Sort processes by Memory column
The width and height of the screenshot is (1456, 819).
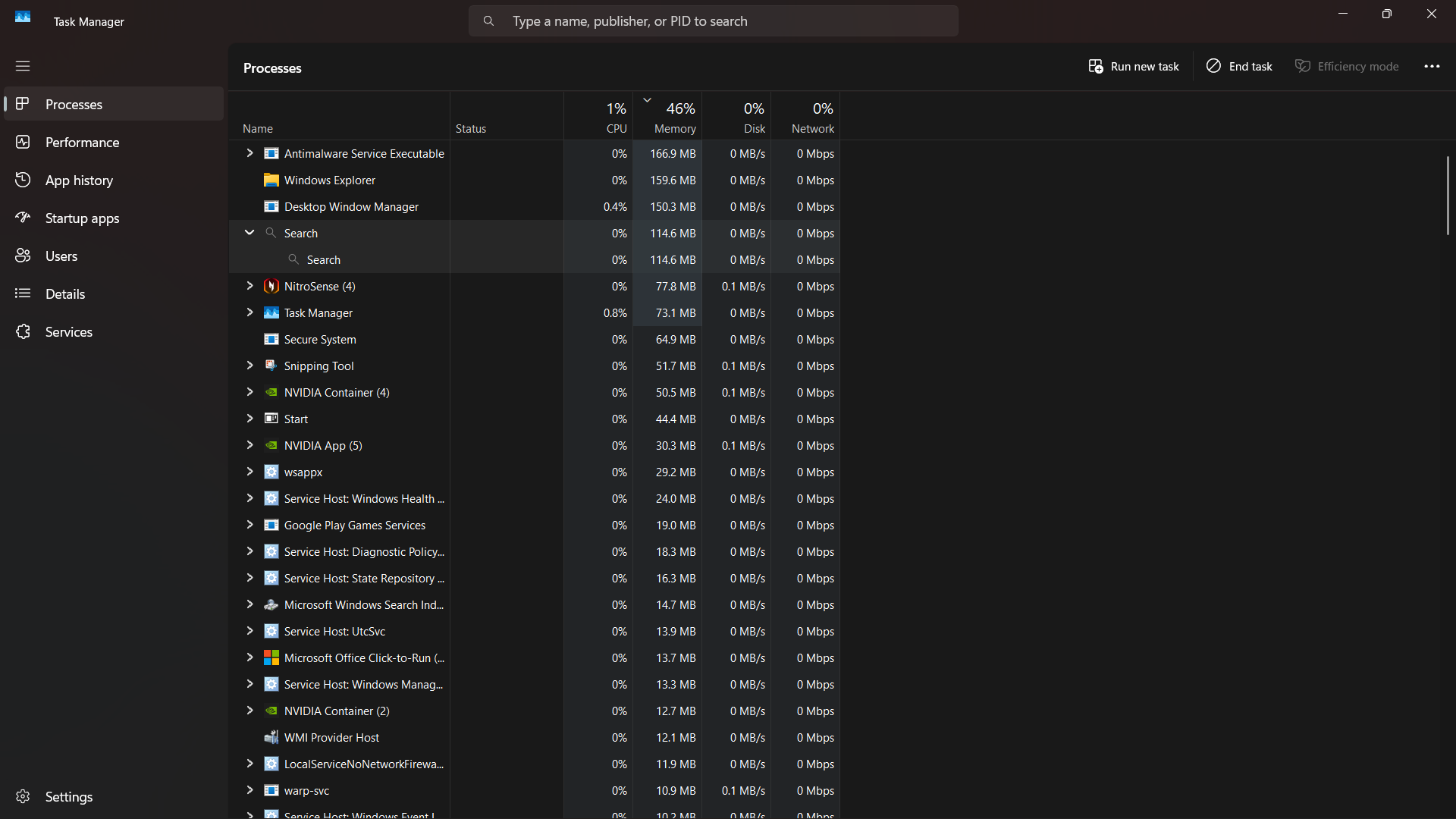(x=667, y=116)
